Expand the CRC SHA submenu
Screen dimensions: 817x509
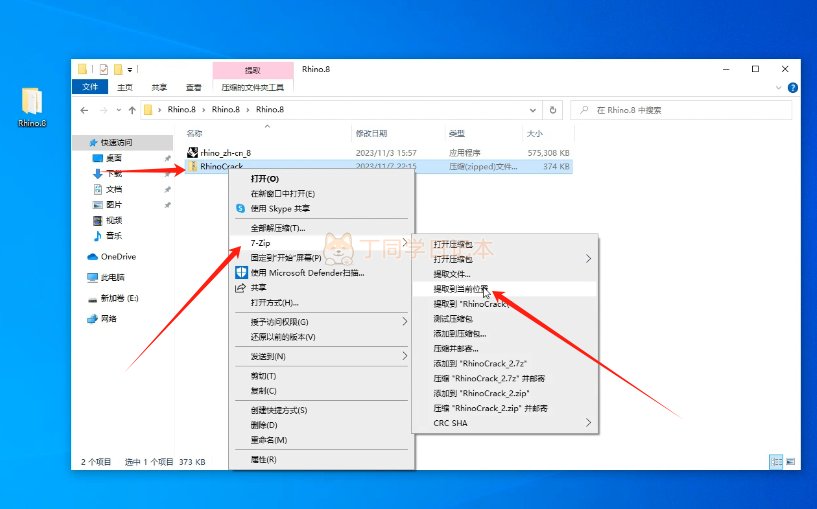[504, 423]
